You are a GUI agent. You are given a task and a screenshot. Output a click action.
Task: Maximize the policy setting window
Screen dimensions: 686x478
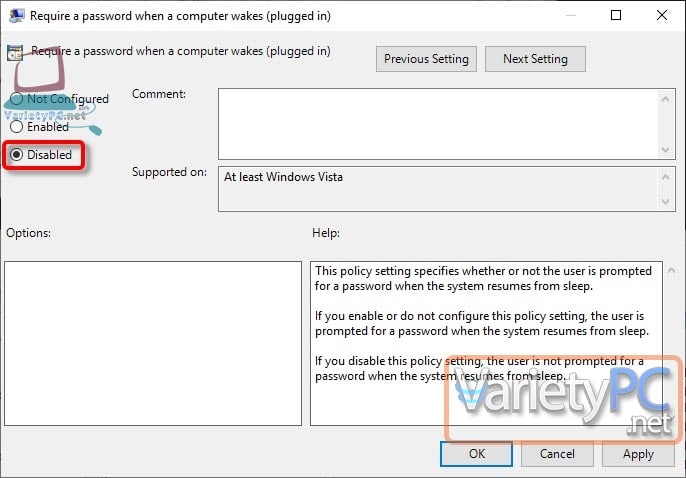616,16
